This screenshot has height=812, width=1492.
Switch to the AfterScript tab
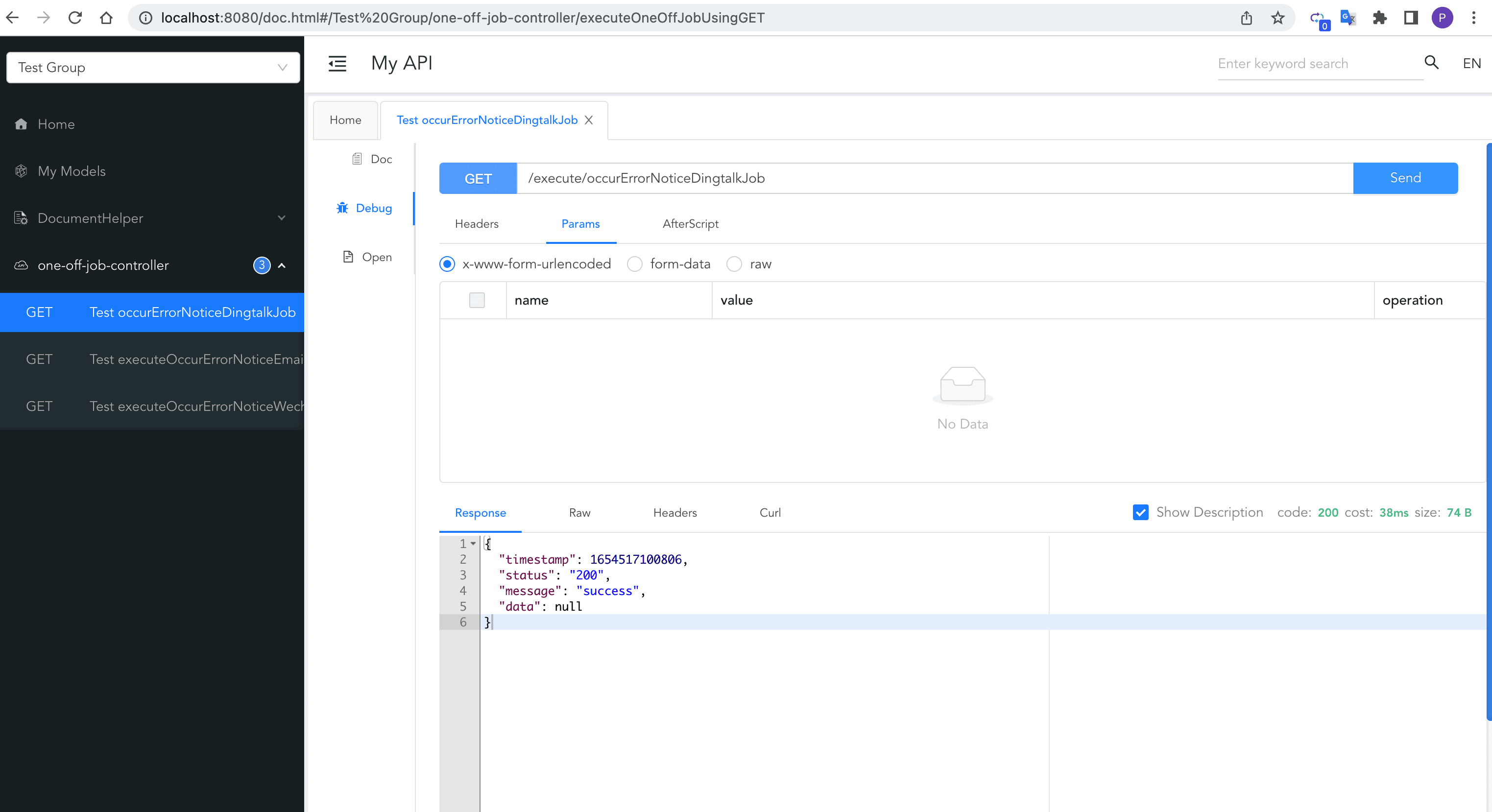tap(690, 223)
